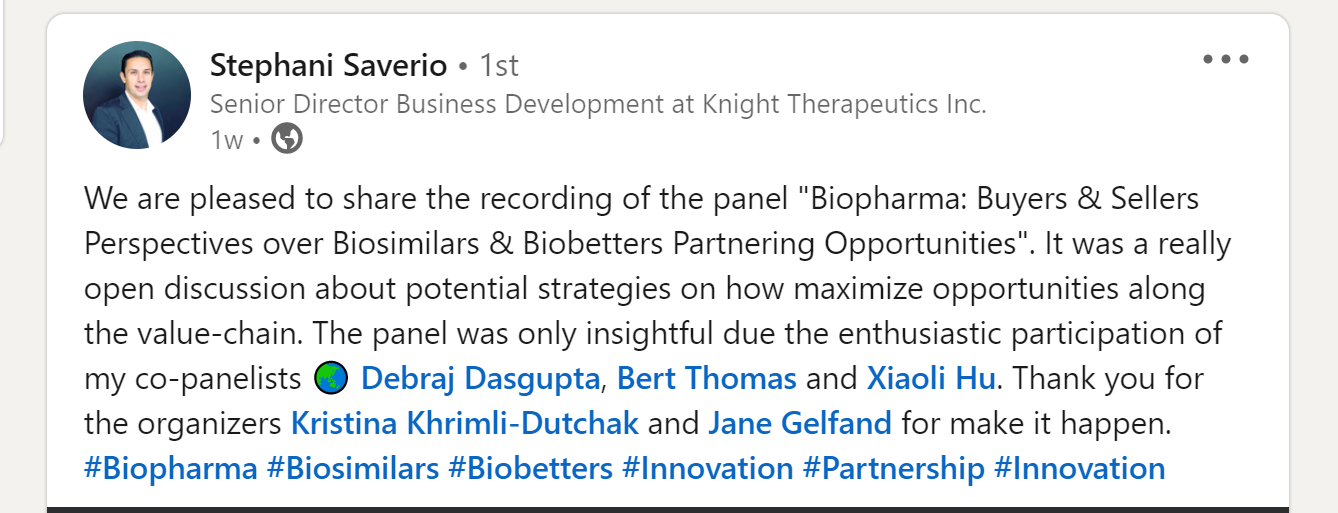The height and width of the screenshot is (513, 1338).
Task: Click the globe visibility icon under the name
Action: (287, 139)
